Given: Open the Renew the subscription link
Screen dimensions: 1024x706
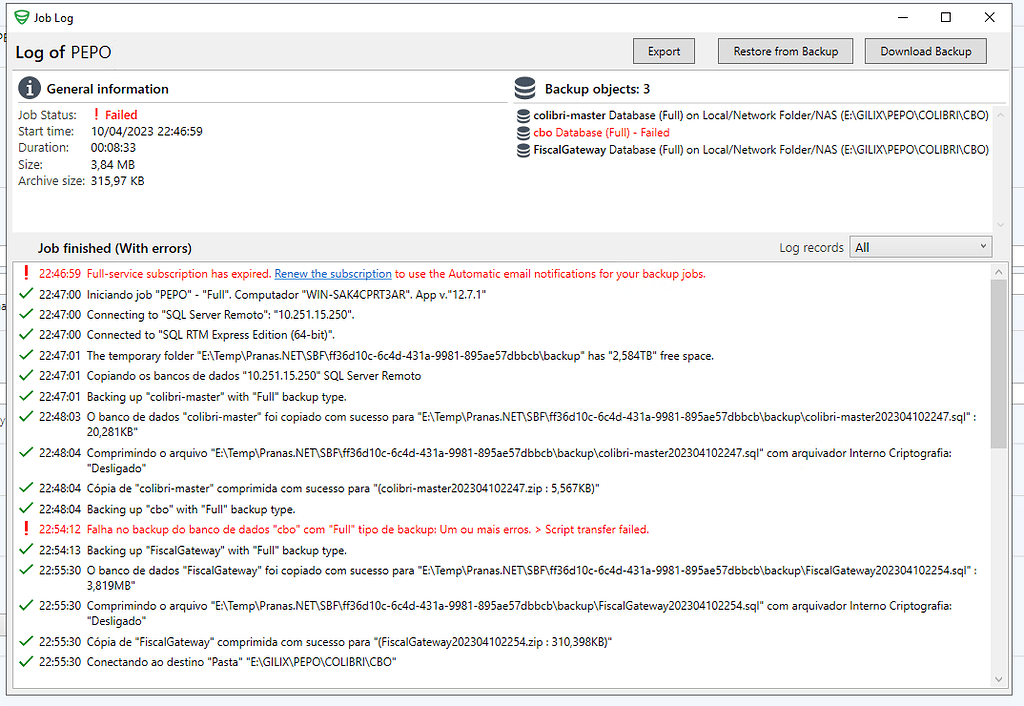Looking at the screenshot, I should pos(333,273).
